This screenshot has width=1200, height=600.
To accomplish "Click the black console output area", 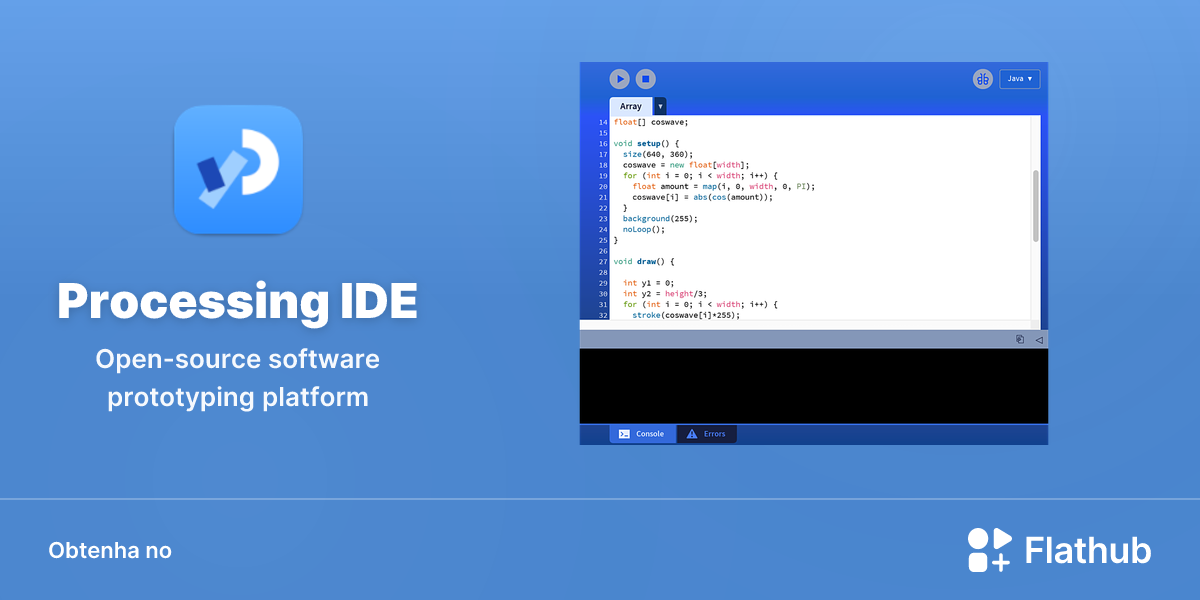I will [x=814, y=386].
